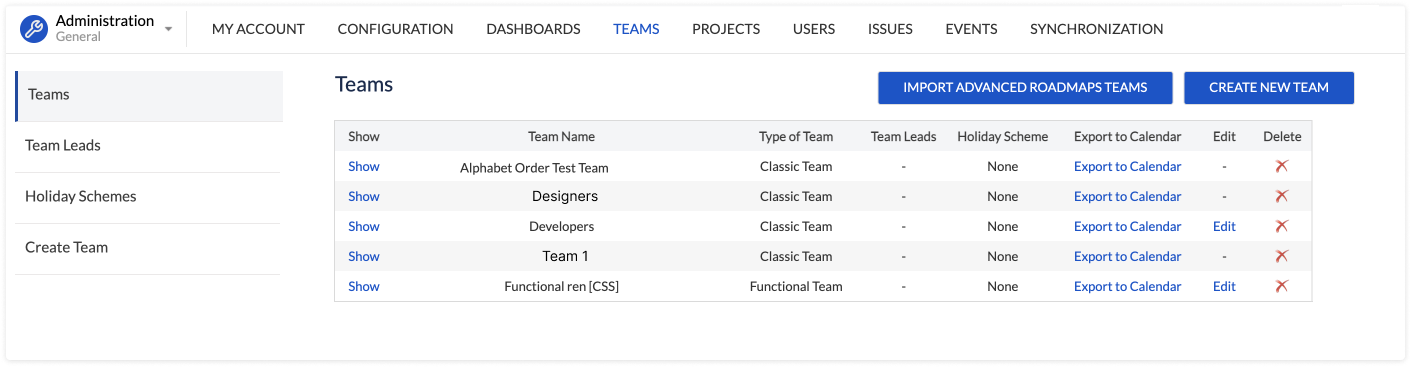1411x367 pixels.
Task: Expand the Administration General dropdown arrow
Action: click(x=168, y=29)
